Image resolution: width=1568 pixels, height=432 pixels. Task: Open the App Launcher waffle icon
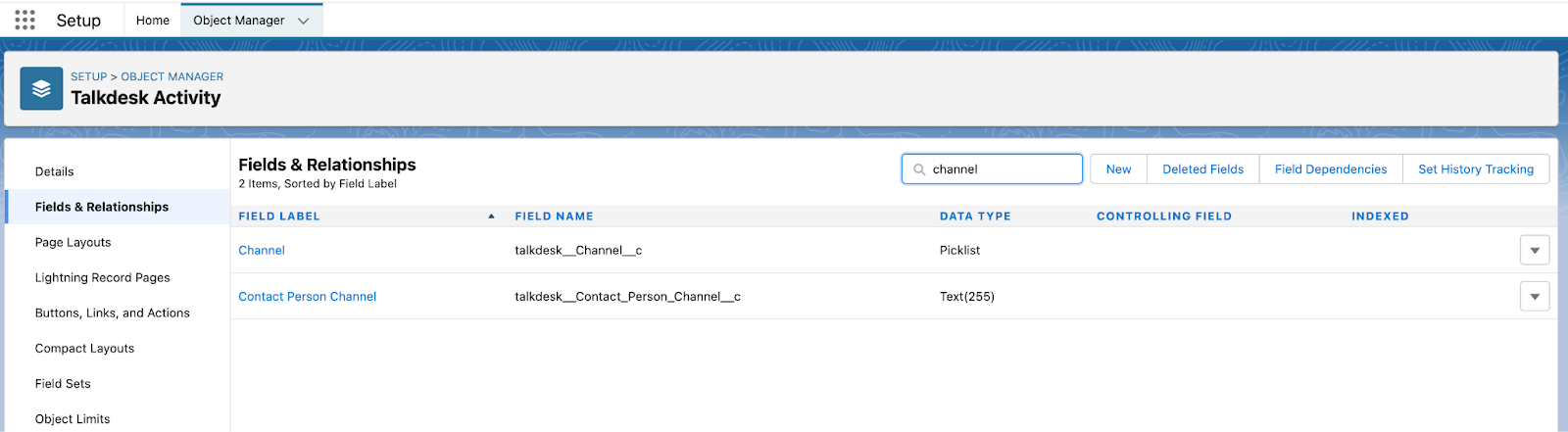click(x=24, y=20)
